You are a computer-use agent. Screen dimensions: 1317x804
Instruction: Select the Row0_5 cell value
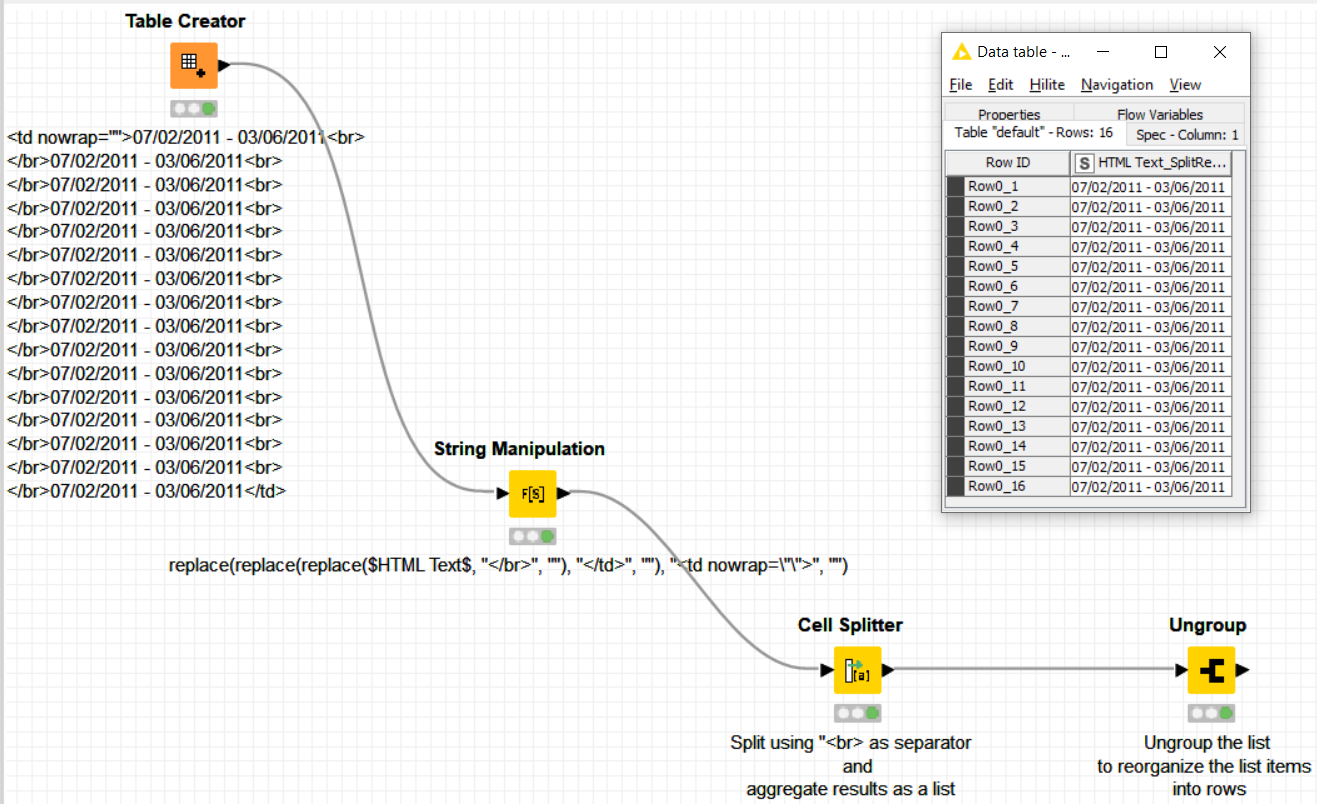click(x=1148, y=266)
